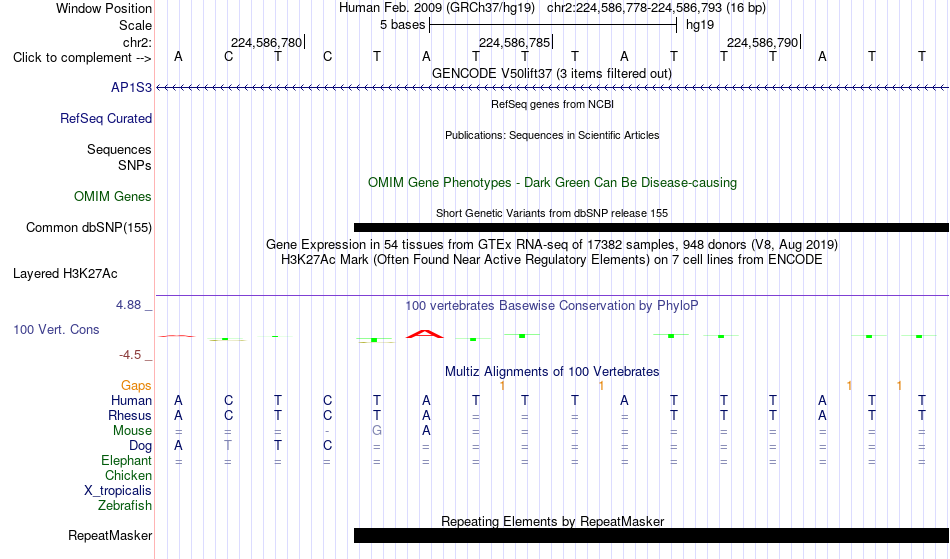This screenshot has height=559, width=950.
Task: Select the 100 Vert. Cons label
Action: pos(56,329)
